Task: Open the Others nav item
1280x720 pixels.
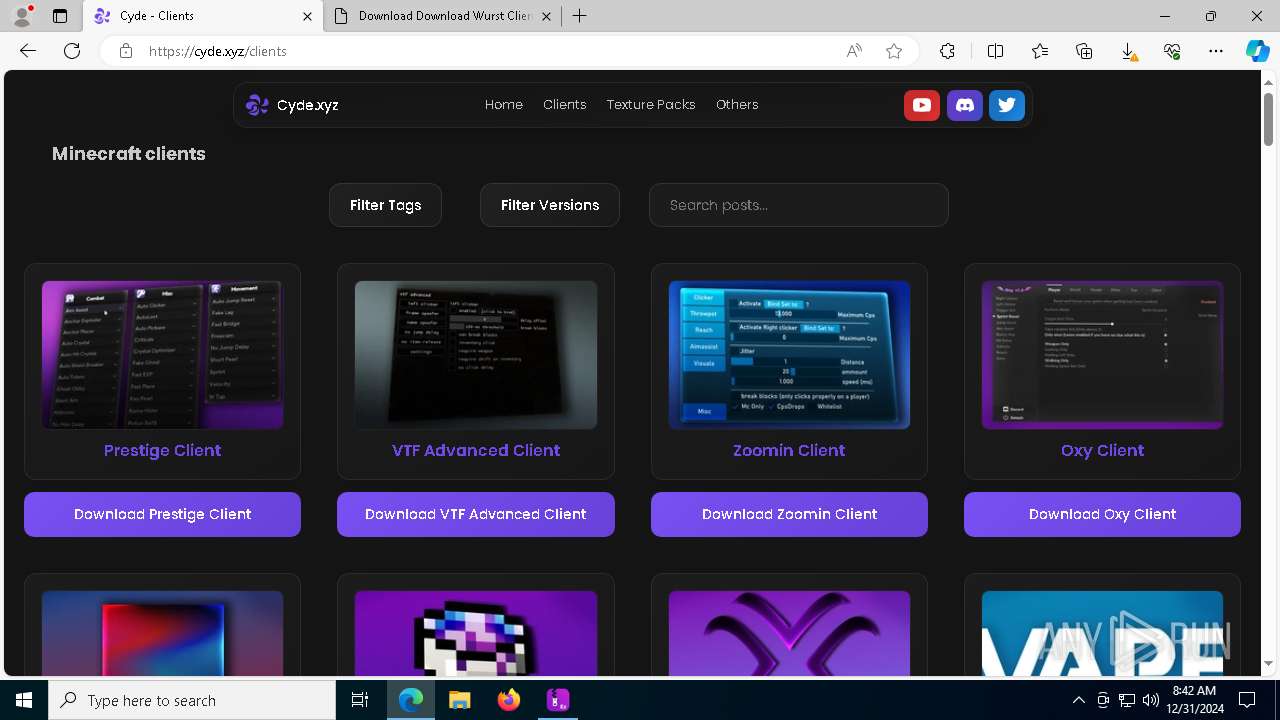Action: point(737,105)
